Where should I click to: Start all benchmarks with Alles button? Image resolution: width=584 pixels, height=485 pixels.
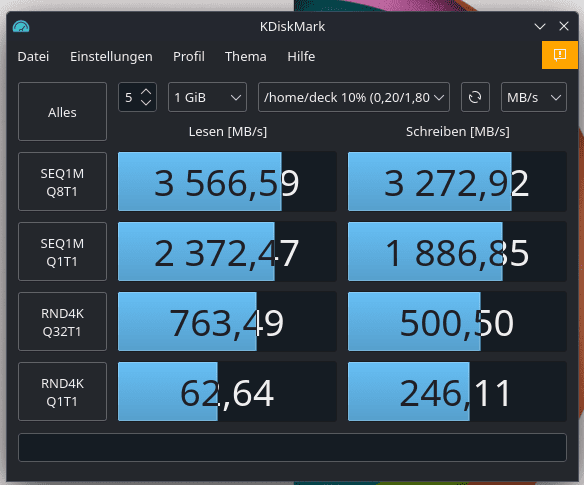(62, 112)
